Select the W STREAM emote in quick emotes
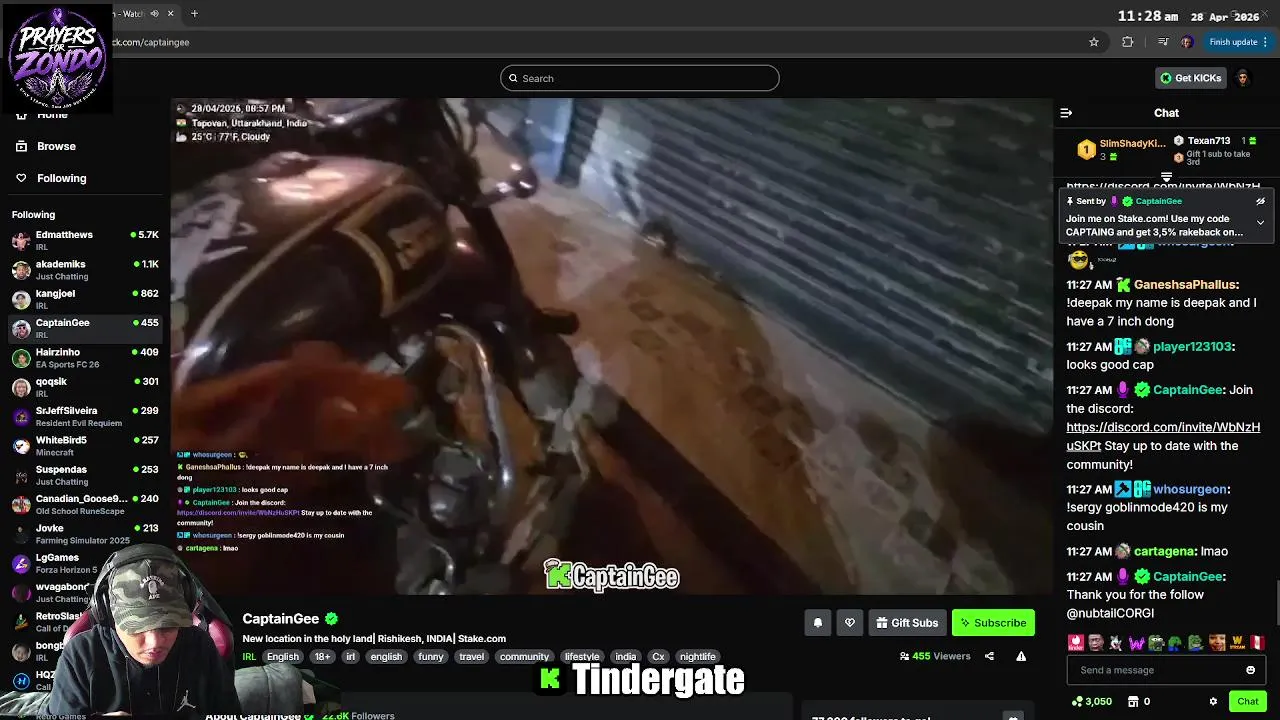Viewport: 1280px width, 720px height. [1237, 643]
